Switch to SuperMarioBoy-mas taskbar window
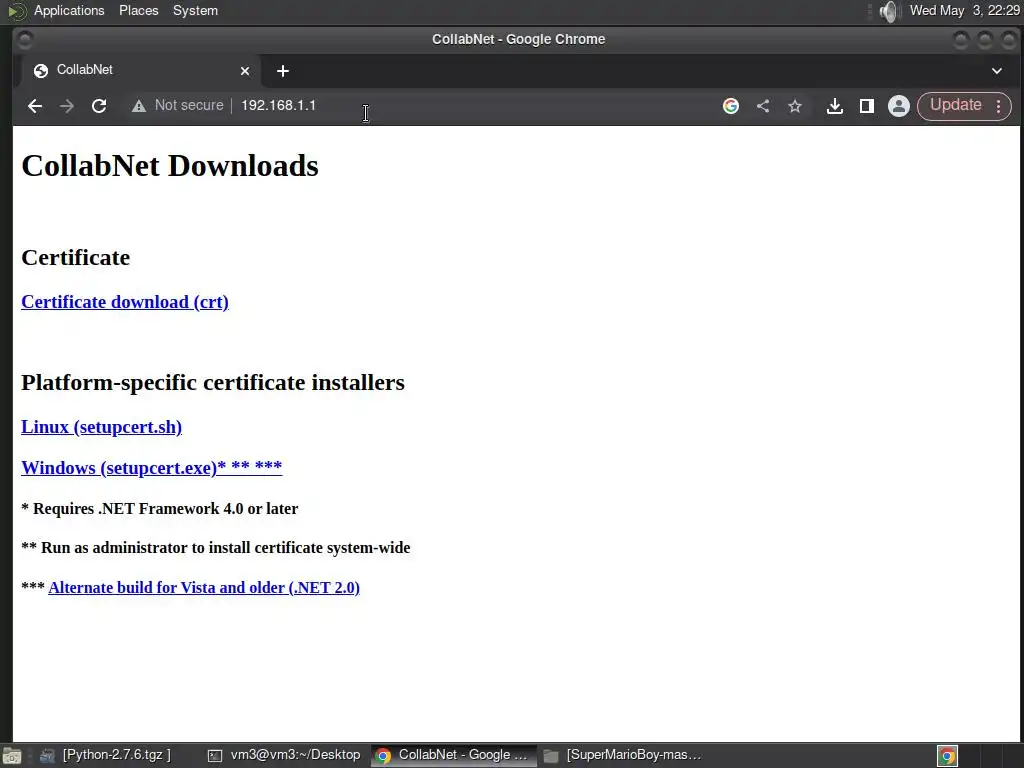 (x=624, y=755)
